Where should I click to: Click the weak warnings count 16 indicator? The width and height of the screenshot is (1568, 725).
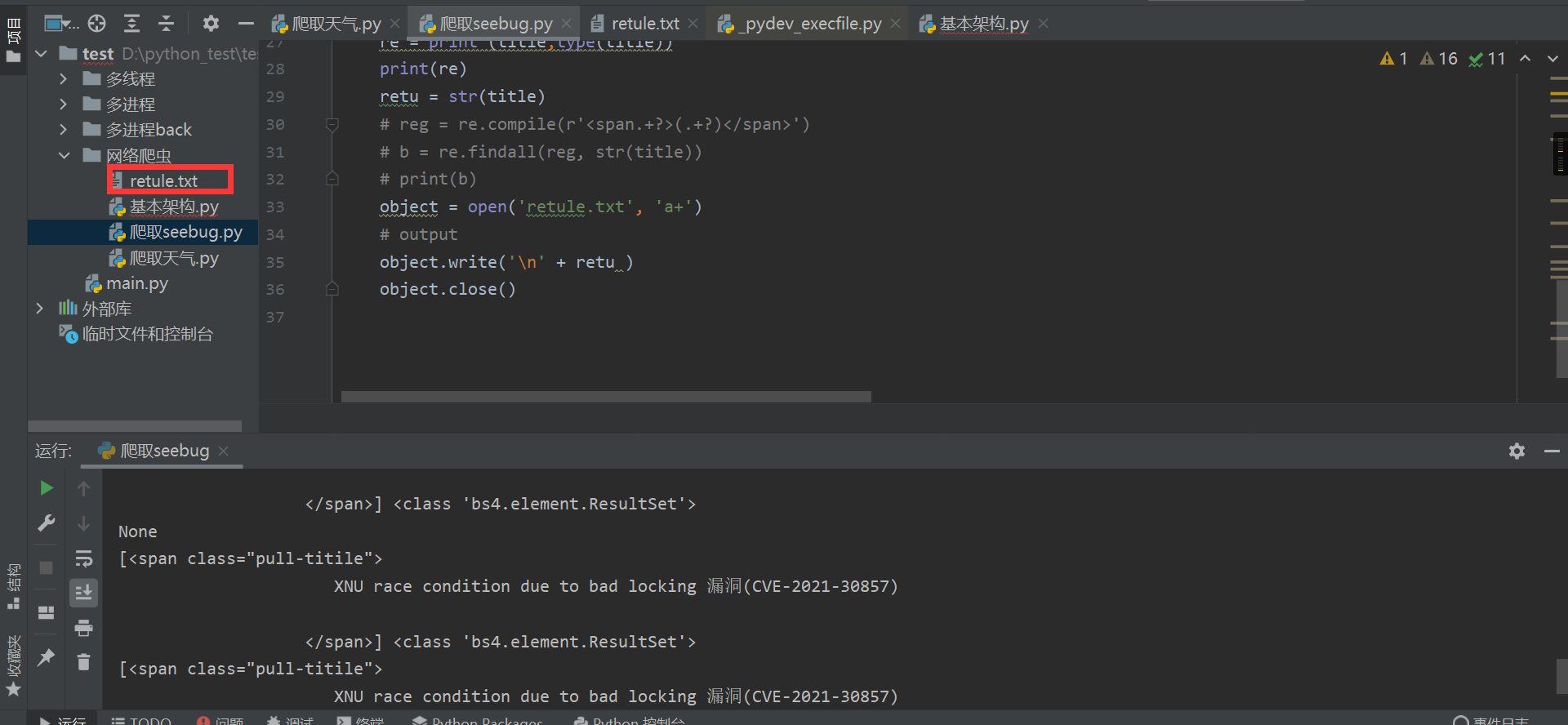point(1438,59)
